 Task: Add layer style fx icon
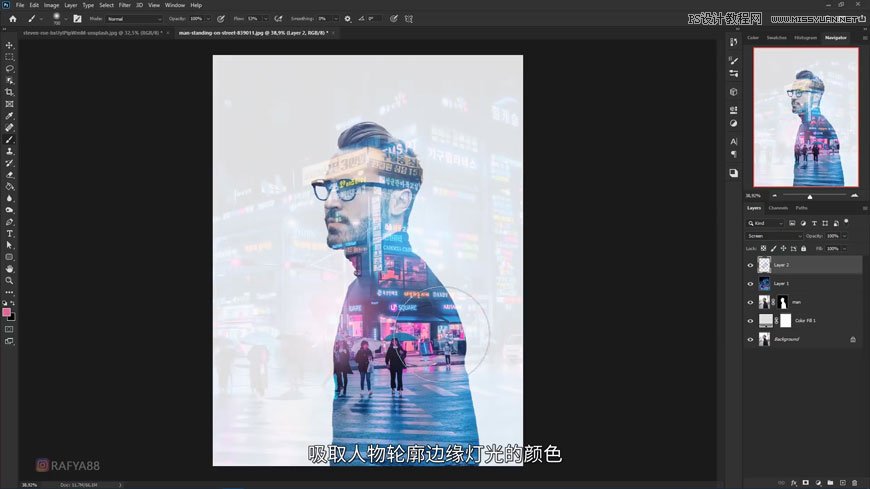[793, 483]
